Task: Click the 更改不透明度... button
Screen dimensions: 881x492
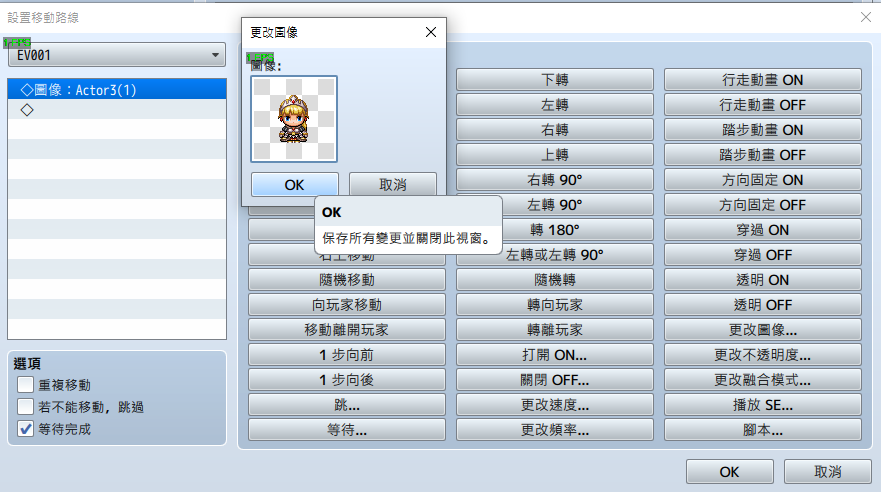Action: 762,355
